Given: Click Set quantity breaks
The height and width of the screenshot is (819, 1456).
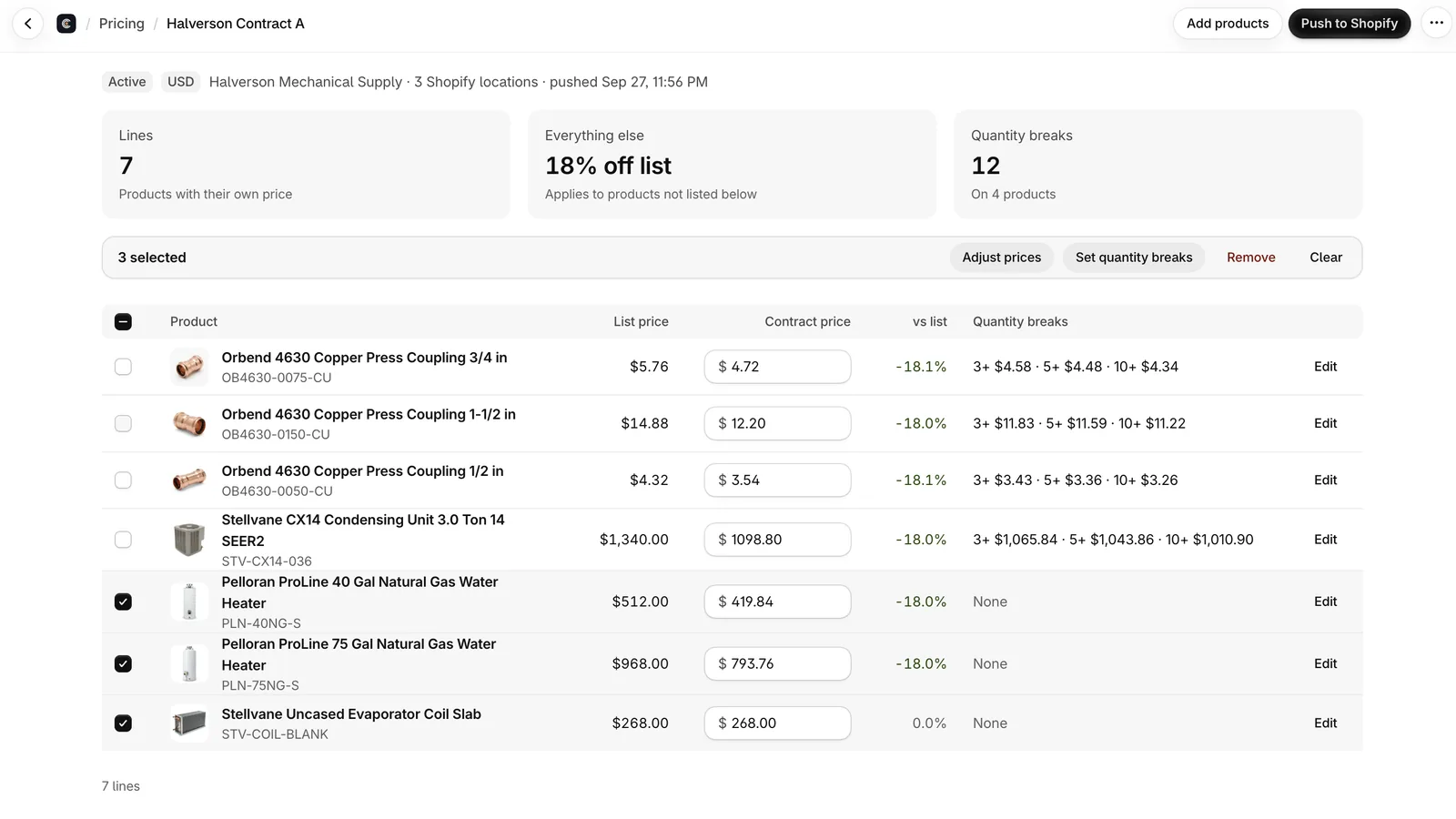Looking at the screenshot, I should tap(1134, 258).
